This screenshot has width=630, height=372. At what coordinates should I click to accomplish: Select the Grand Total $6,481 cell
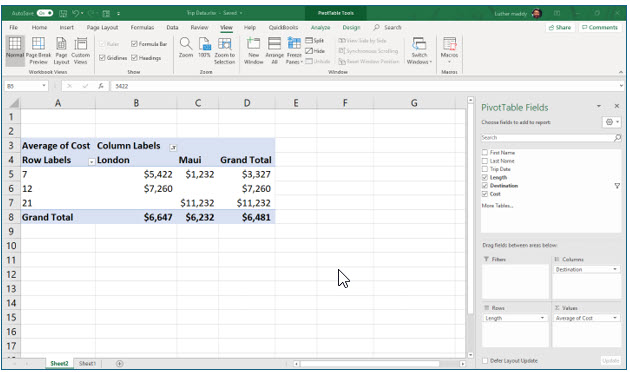(247, 217)
